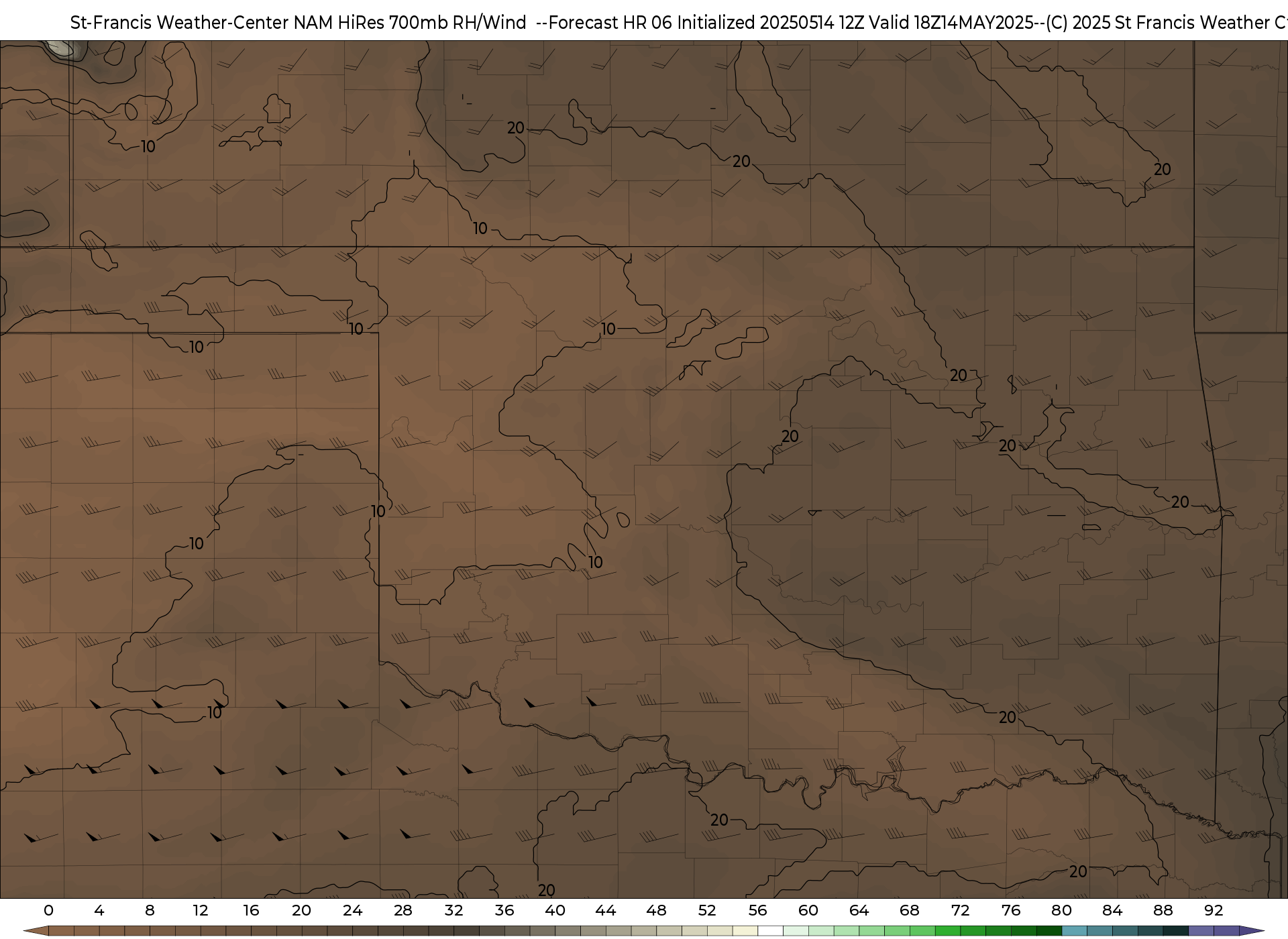Click the left extend arrow of the colorbar
This screenshot has height=939, width=1288.
click(x=36, y=931)
